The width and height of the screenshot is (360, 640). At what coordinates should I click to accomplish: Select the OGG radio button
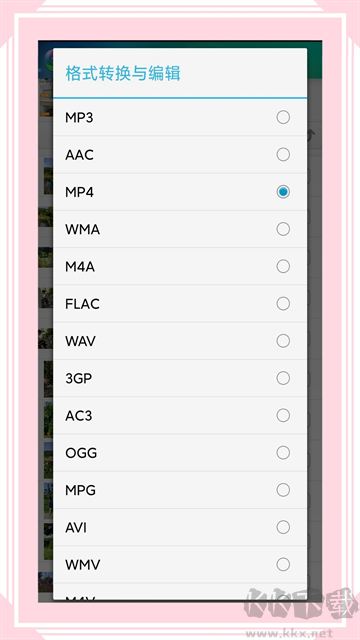click(x=283, y=453)
